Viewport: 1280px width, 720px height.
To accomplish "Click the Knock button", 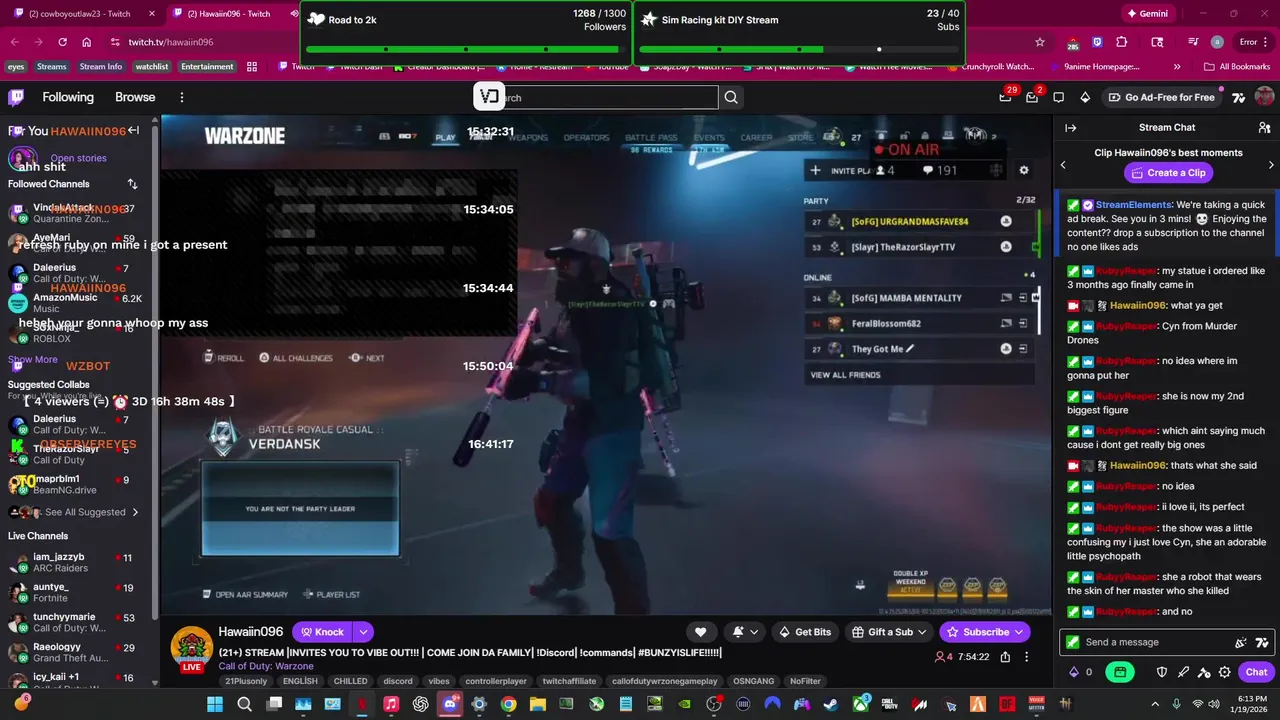I will point(322,632).
